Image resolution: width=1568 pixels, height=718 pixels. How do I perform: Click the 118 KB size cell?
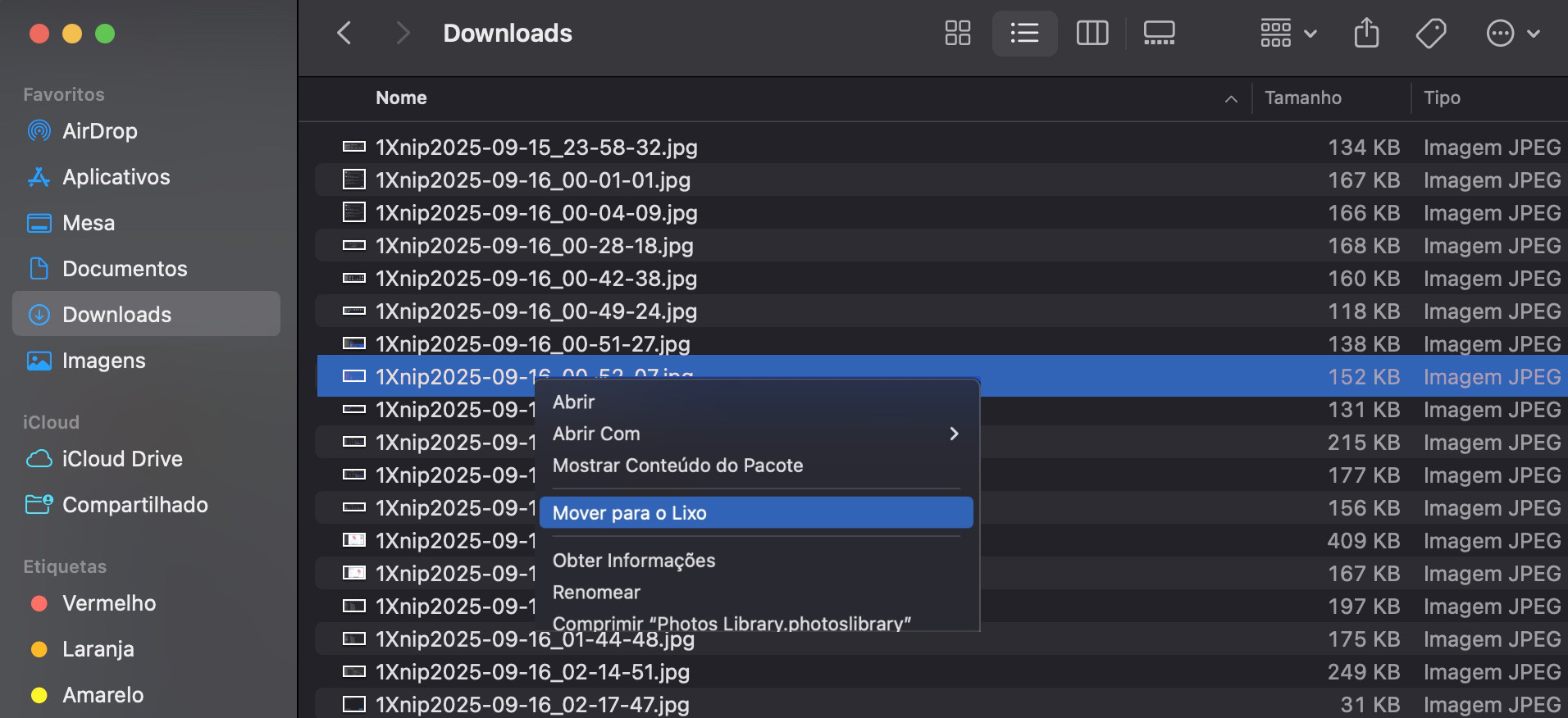click(x=1363, y=311)
